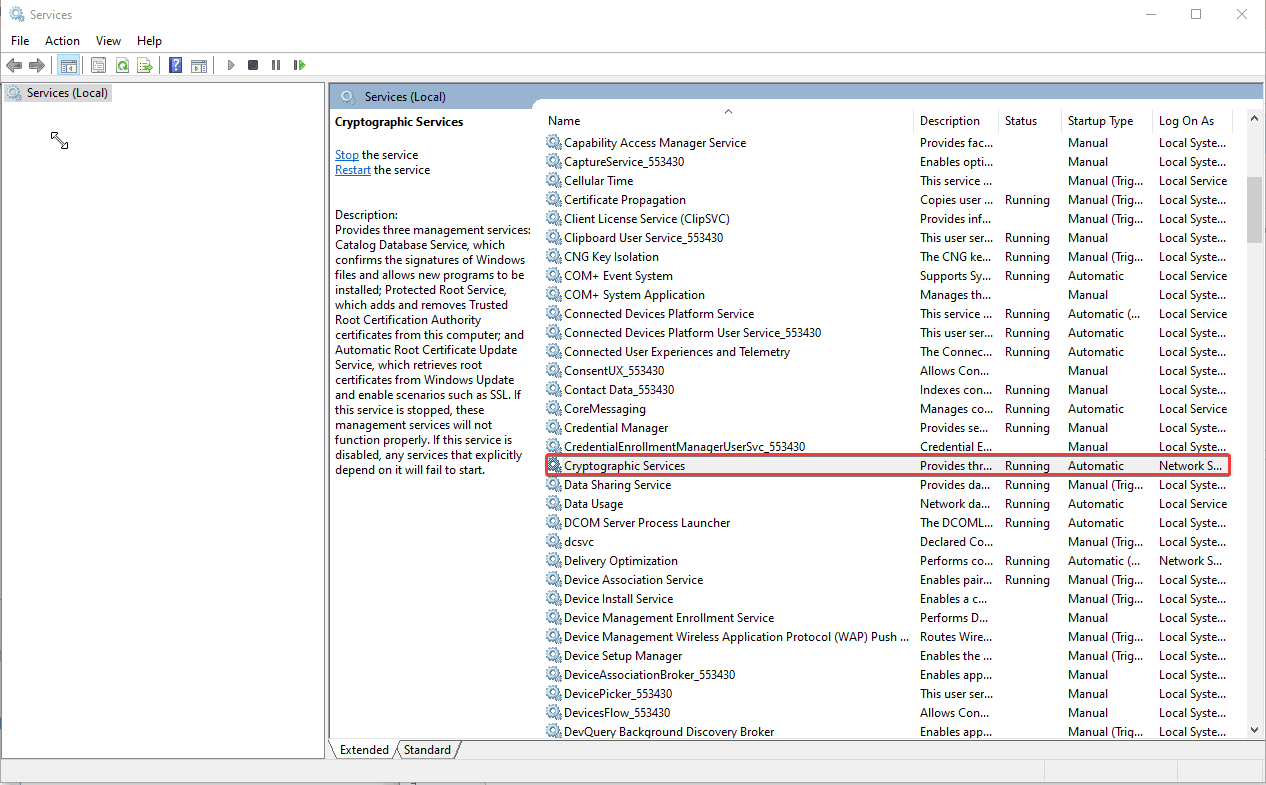Click the Export List toolbar icon
Screen dimensions: 1266x785
(145, 65)
